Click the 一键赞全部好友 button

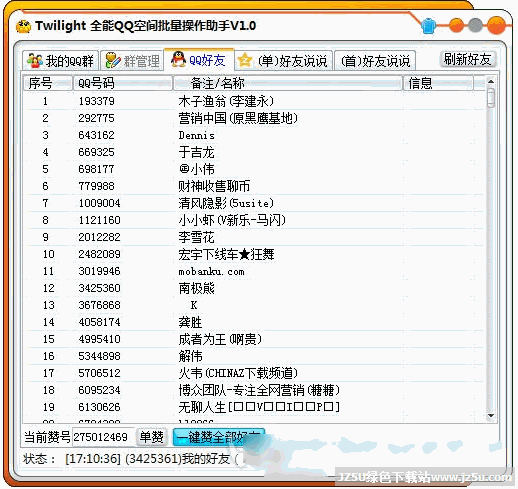[x=218, y=437]
